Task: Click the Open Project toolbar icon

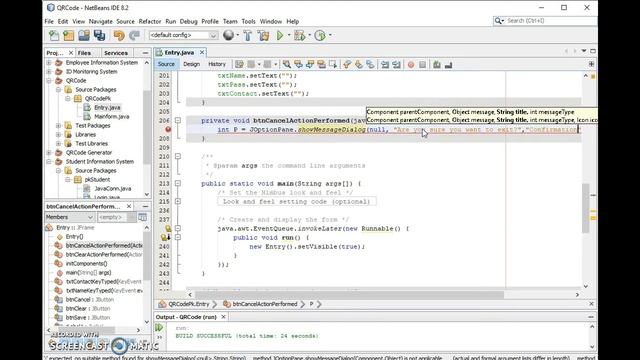Action: click(84, 36)
